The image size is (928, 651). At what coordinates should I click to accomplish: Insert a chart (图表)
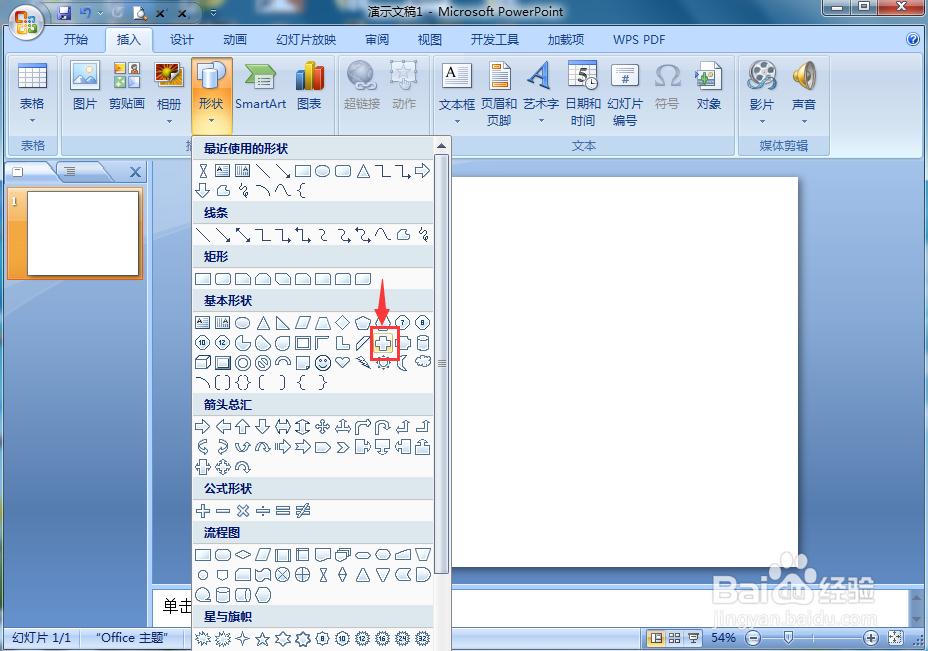309,86
